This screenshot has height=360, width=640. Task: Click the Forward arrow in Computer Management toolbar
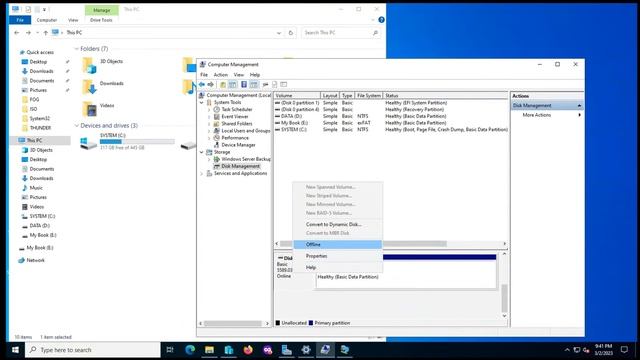tap(211, 84)
